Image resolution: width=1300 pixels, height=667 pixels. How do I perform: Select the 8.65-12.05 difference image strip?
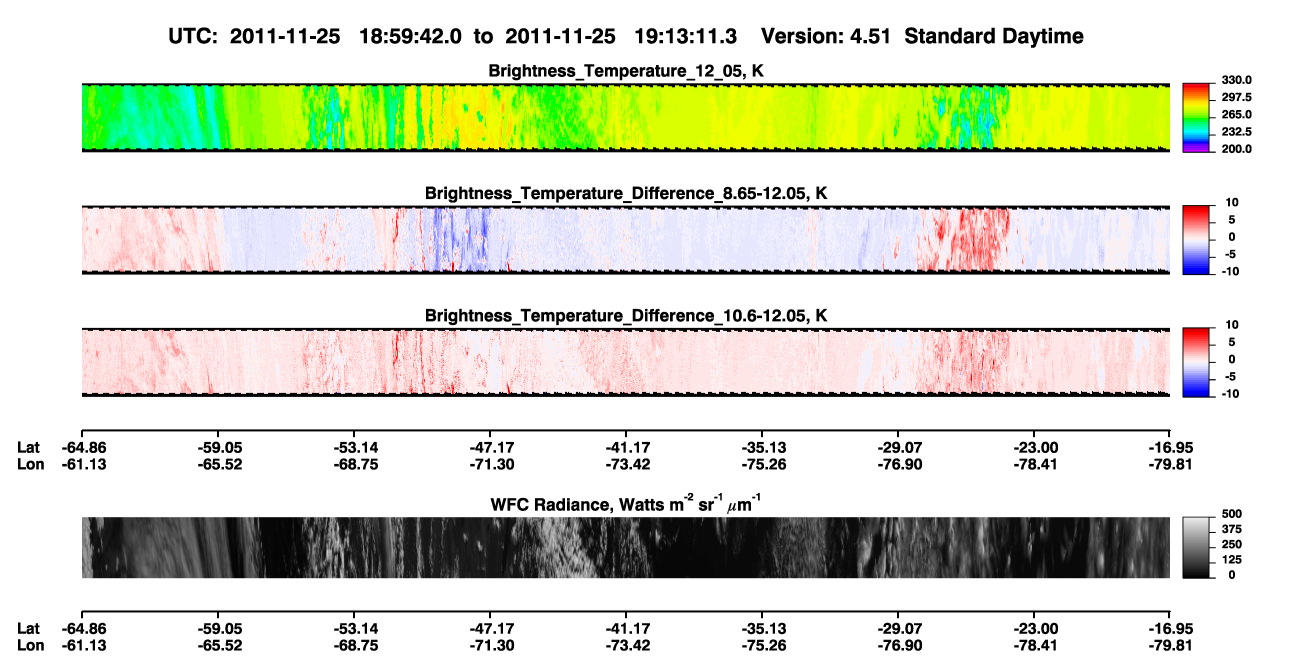click(x=626, y=240)
